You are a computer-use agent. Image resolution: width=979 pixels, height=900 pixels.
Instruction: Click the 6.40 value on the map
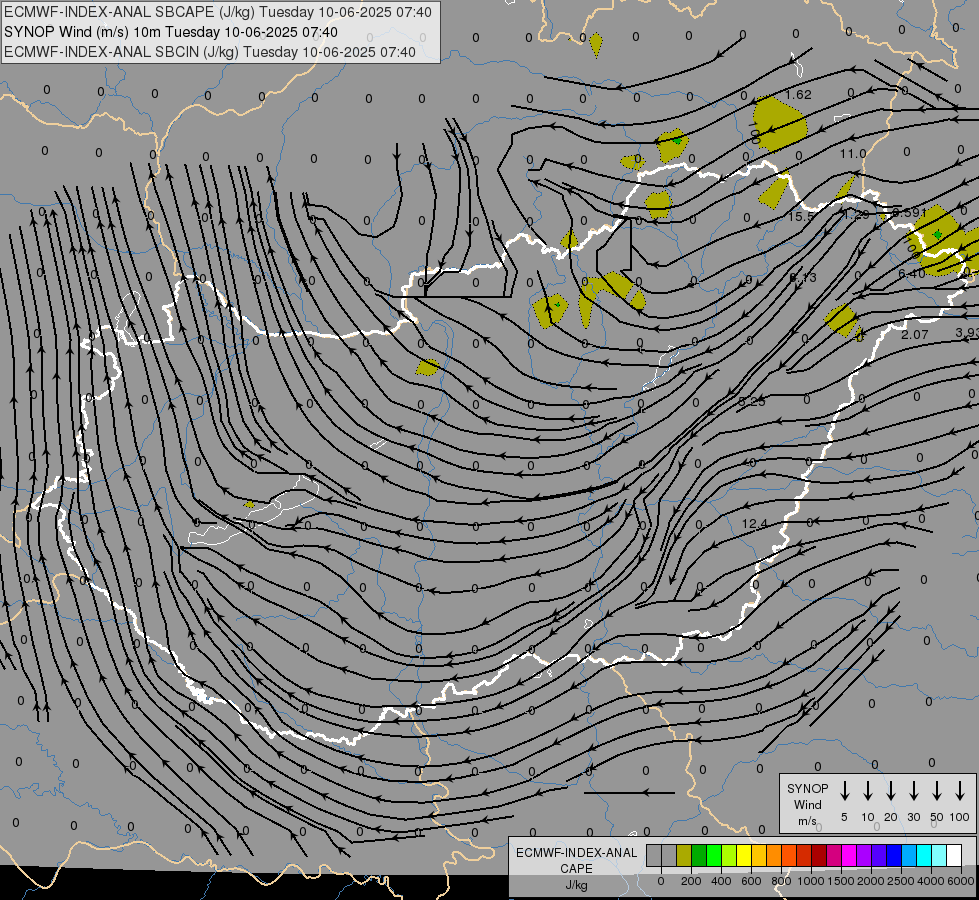click(912, 274)
